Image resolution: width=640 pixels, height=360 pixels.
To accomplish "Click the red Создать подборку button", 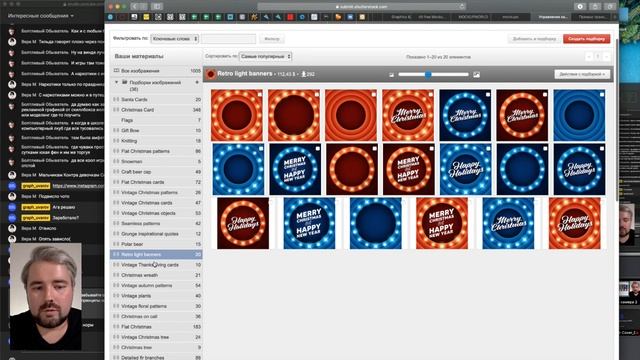I will click(587, 39).
